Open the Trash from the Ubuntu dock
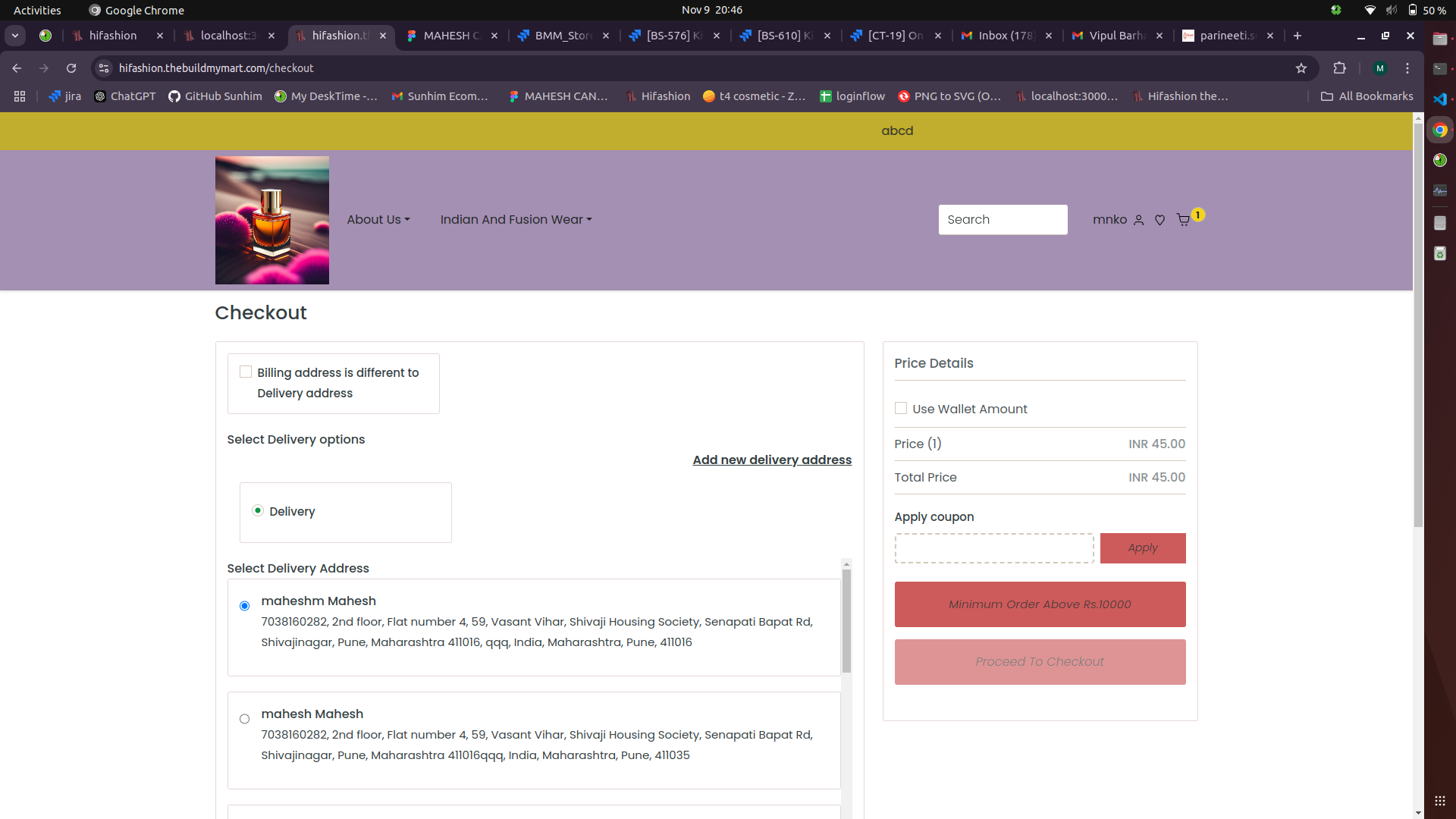 tap(1440, 253)
